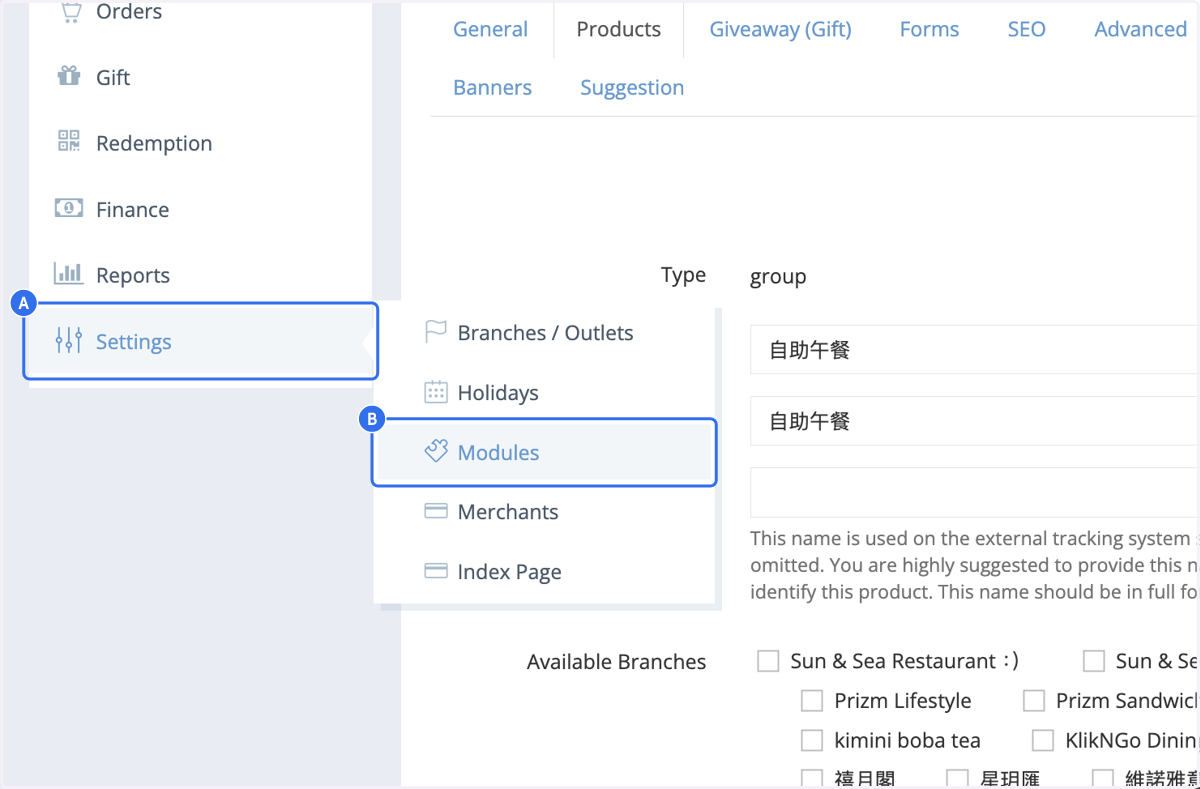This screenshot has width=1200, height=789.
Task: Click the Merchants card icon
Action: click(x=435, y=511)
